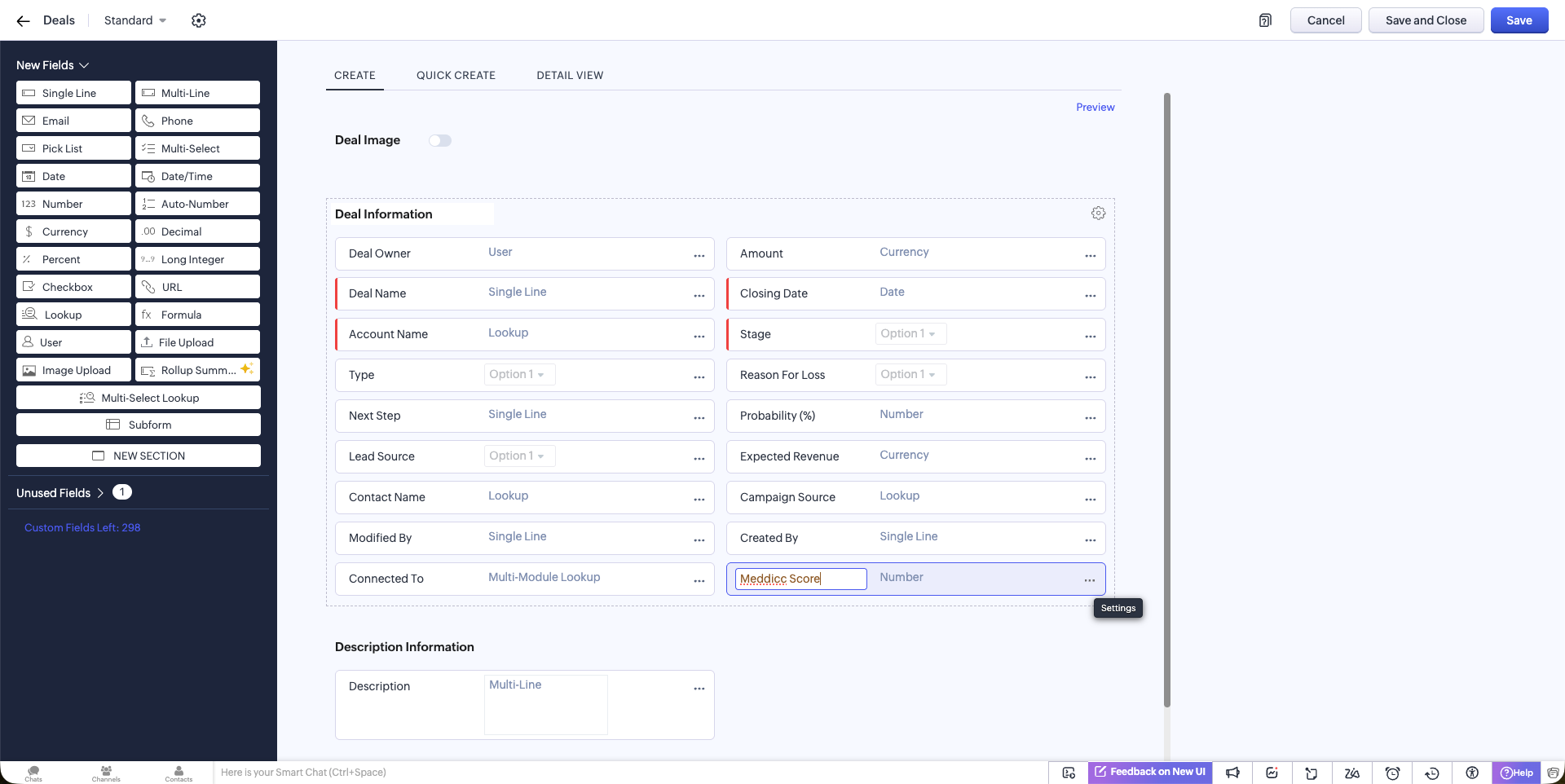The height and width of the screenshot is (784, 1565).
Task: Open Deal Information section settings gear
Action: pyautogui.click(x=1098, y=214)
